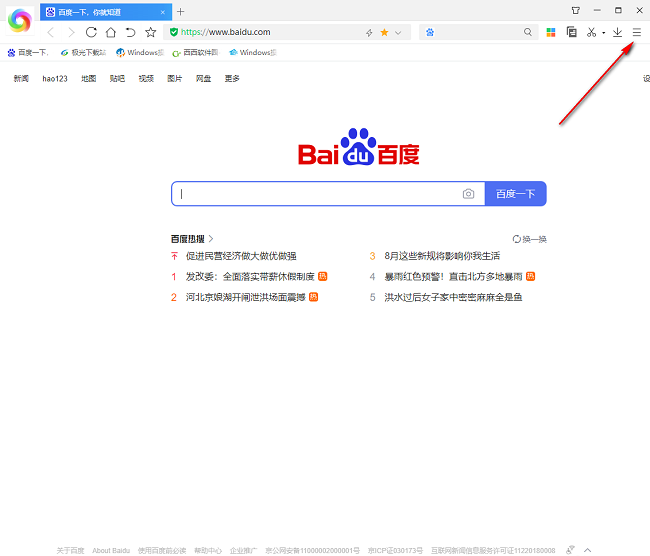Image resolution: width=650 pixels, height=556 pixels.
Task: Open 8月这些新规将影响你我生活 headline
Action: point(442,256)
